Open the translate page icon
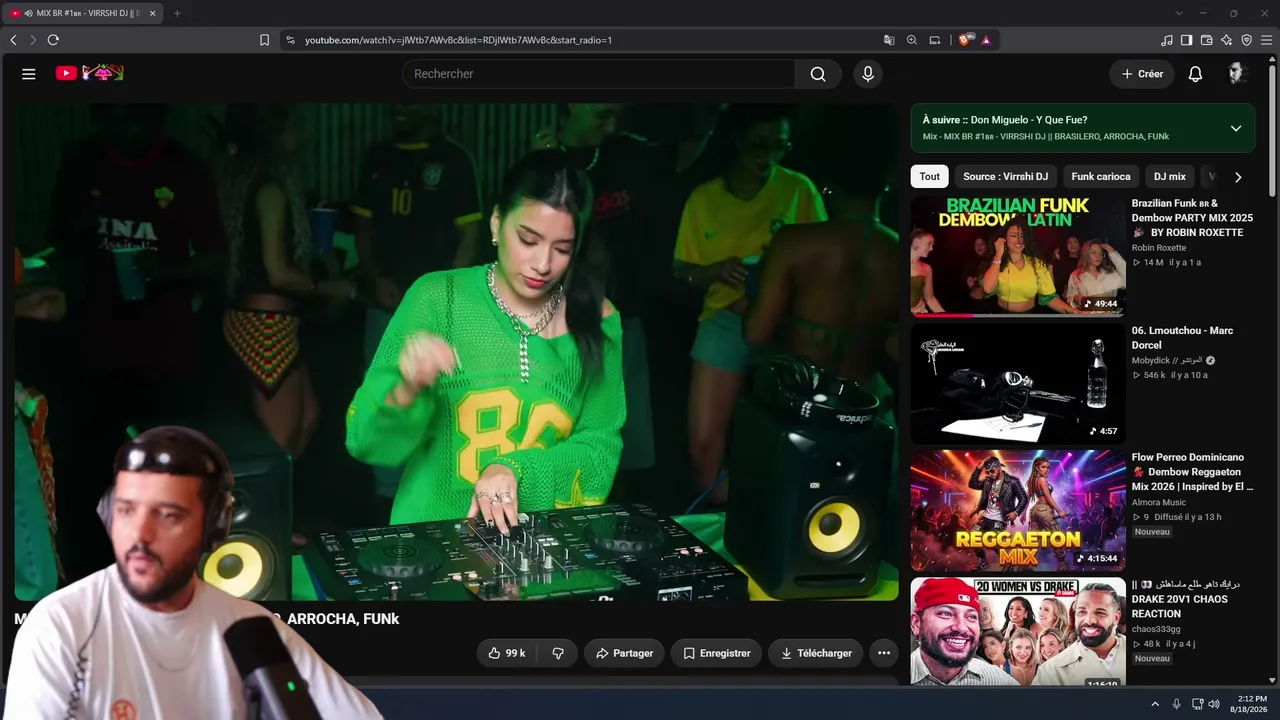Viewport: 1280px width, 720px height. 889,40
